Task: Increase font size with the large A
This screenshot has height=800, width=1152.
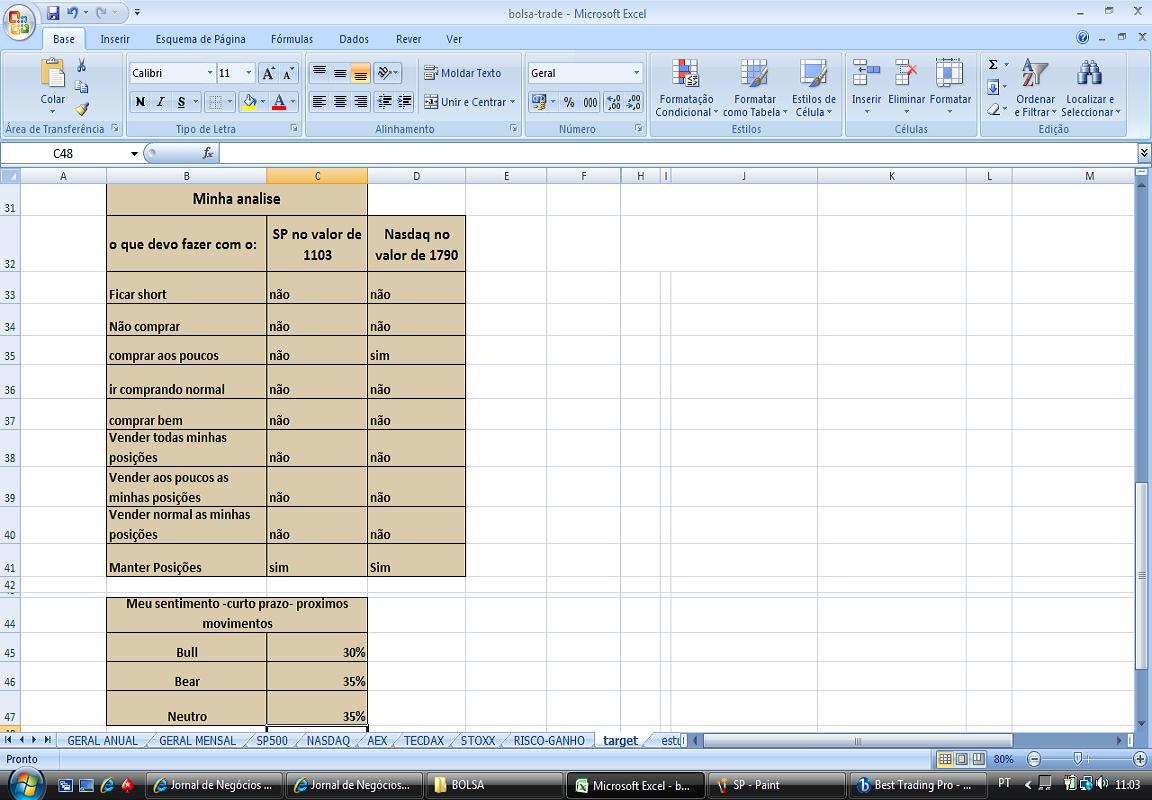Action: [268, 73]
